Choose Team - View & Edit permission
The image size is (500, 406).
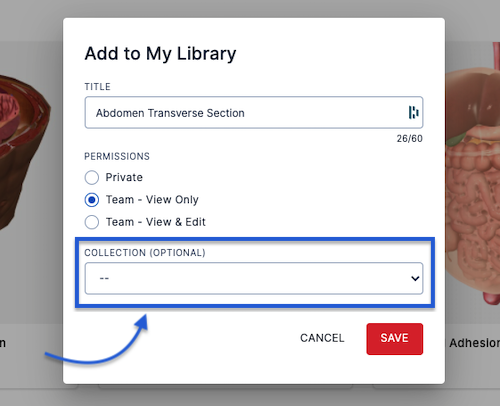[x=92, y=222]
